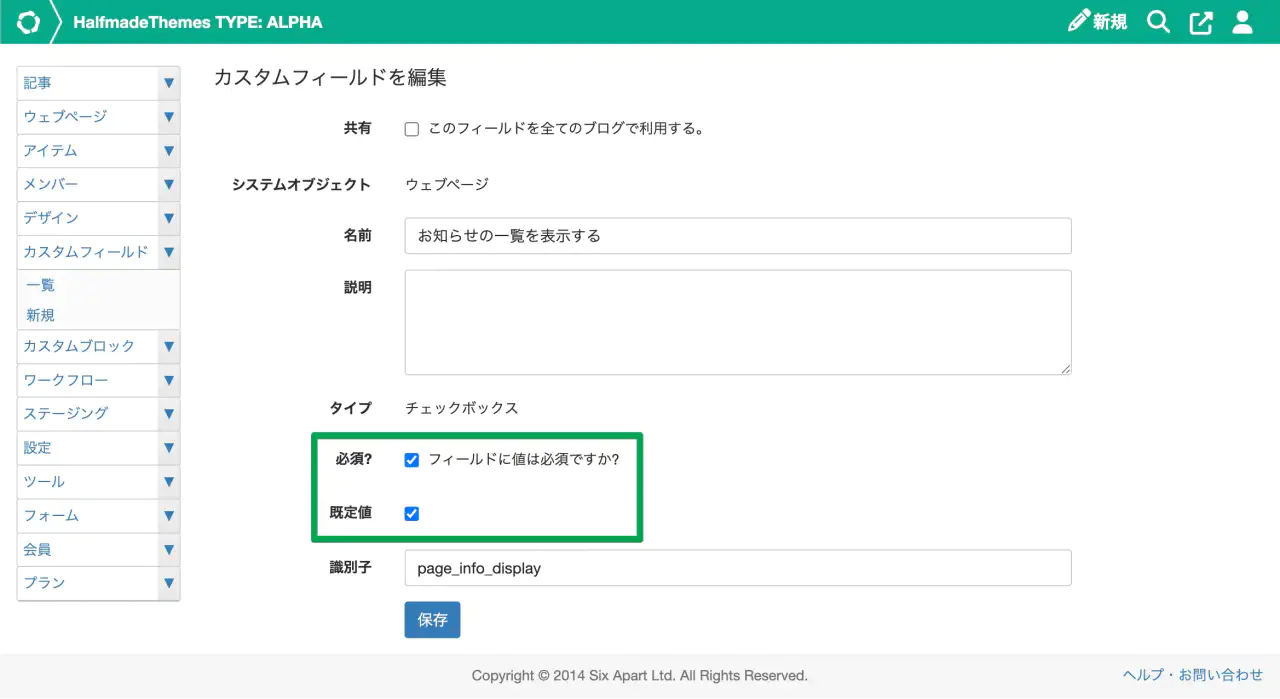Click the PowerCMS logo icon in header
Viewport: 1280px width, 699px height.
tap(28, 22)
